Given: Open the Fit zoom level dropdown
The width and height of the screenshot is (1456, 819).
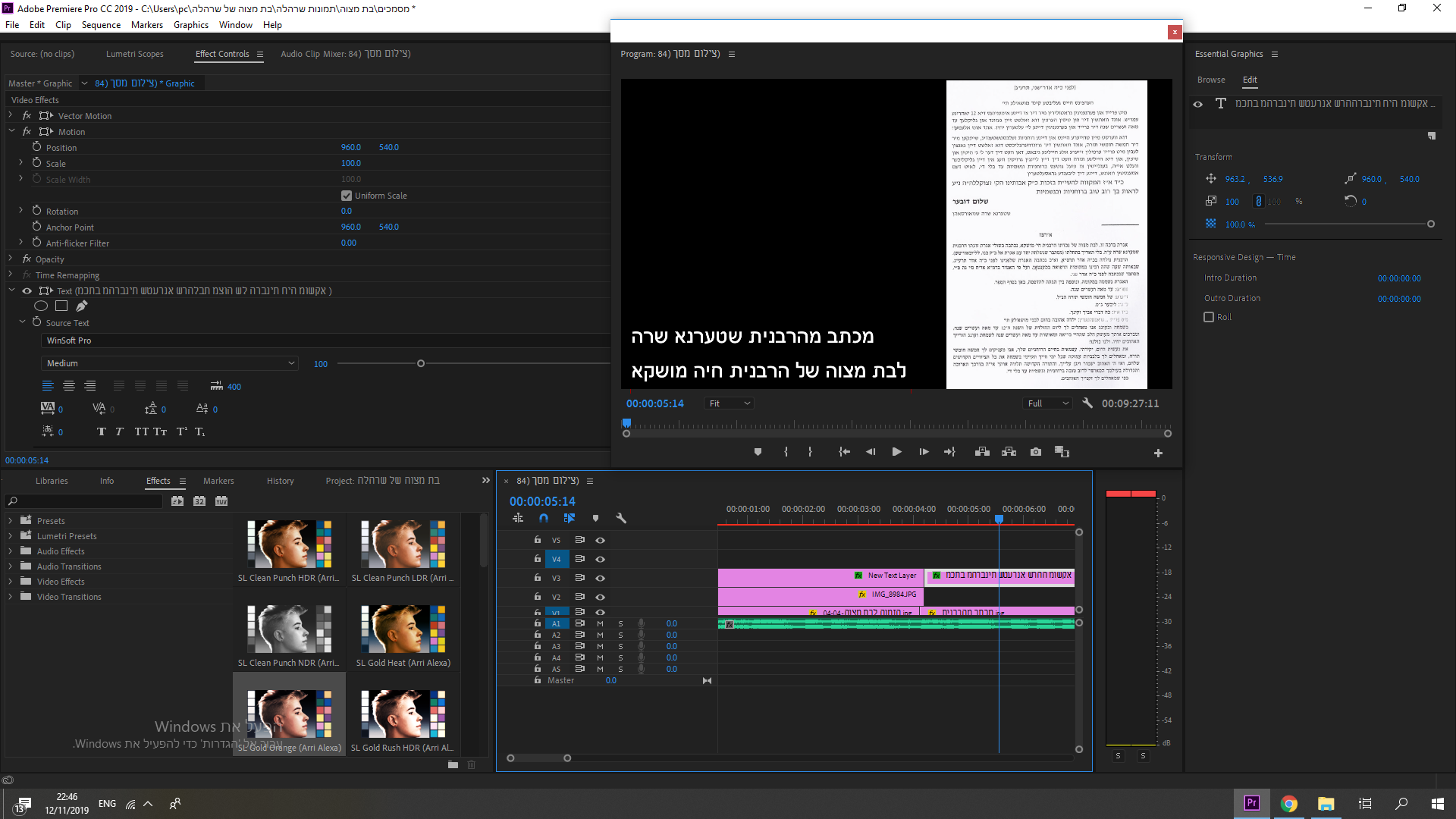Looking at the screenshot, I should [730, 403].
